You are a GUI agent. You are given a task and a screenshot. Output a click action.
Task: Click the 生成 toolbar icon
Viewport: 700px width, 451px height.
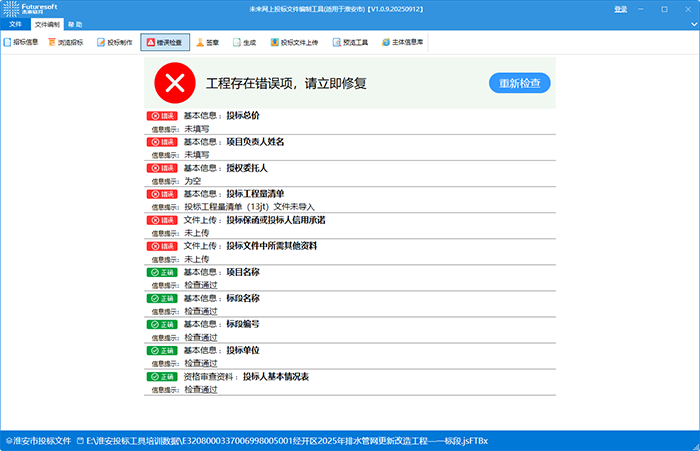[244, 43]
